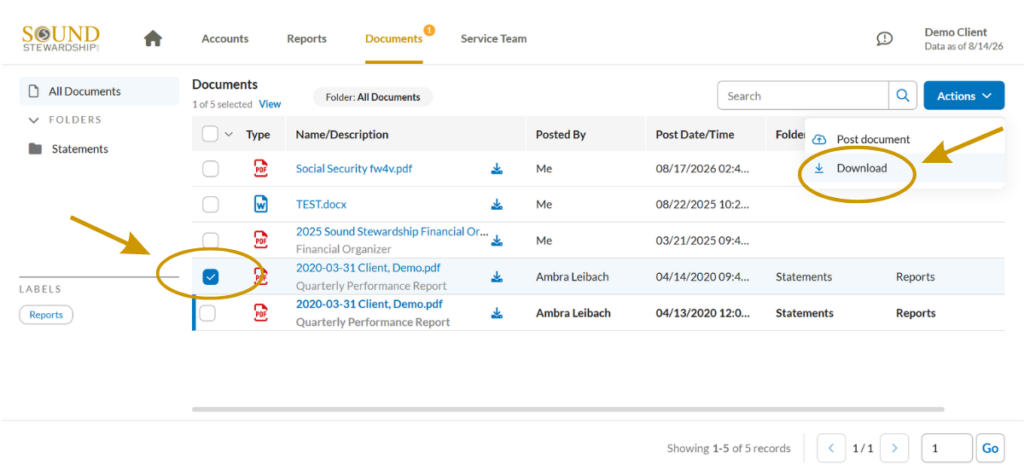The image size is (1024, 476).
Task: Click the View link for selected items
Action: [270, 104]
